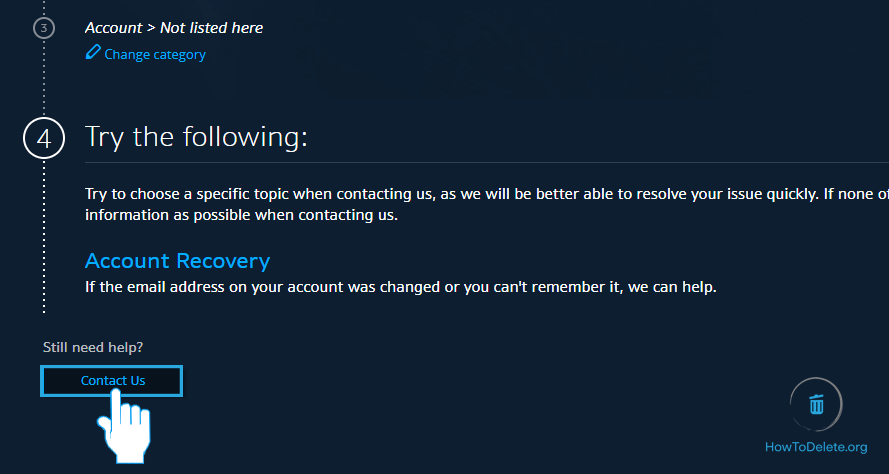The image size is (889, 474).
Task: Click the "Try the following:" heading
Action: [196, 137]
